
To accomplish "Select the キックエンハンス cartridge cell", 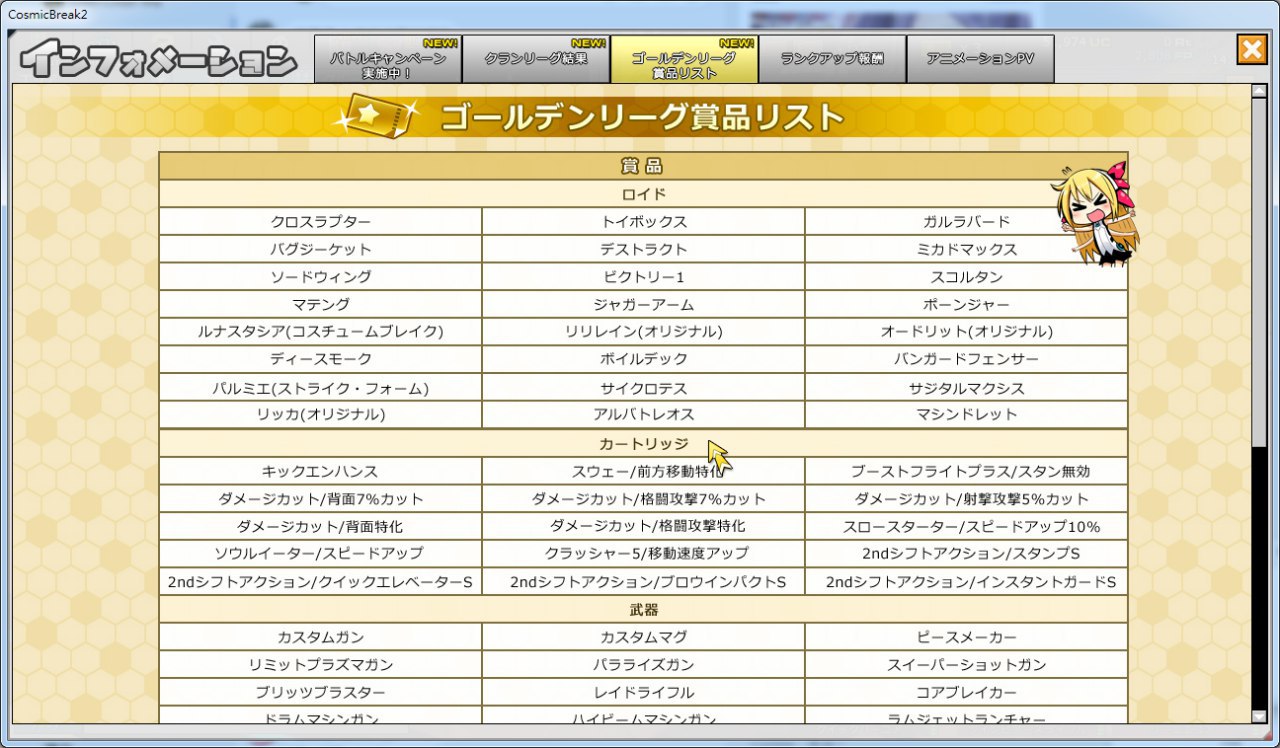I will pyautogui.click(x=320, y=471).
